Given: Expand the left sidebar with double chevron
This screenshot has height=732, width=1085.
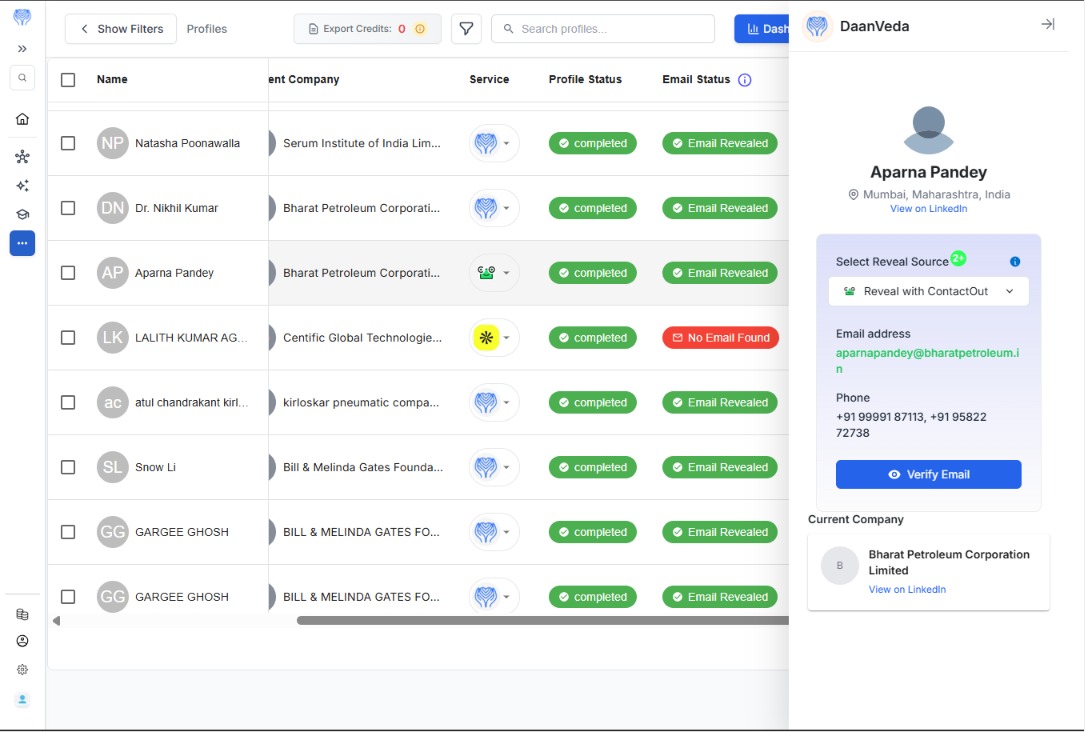Looking at the screenshot, I should (x=22, y=48).
